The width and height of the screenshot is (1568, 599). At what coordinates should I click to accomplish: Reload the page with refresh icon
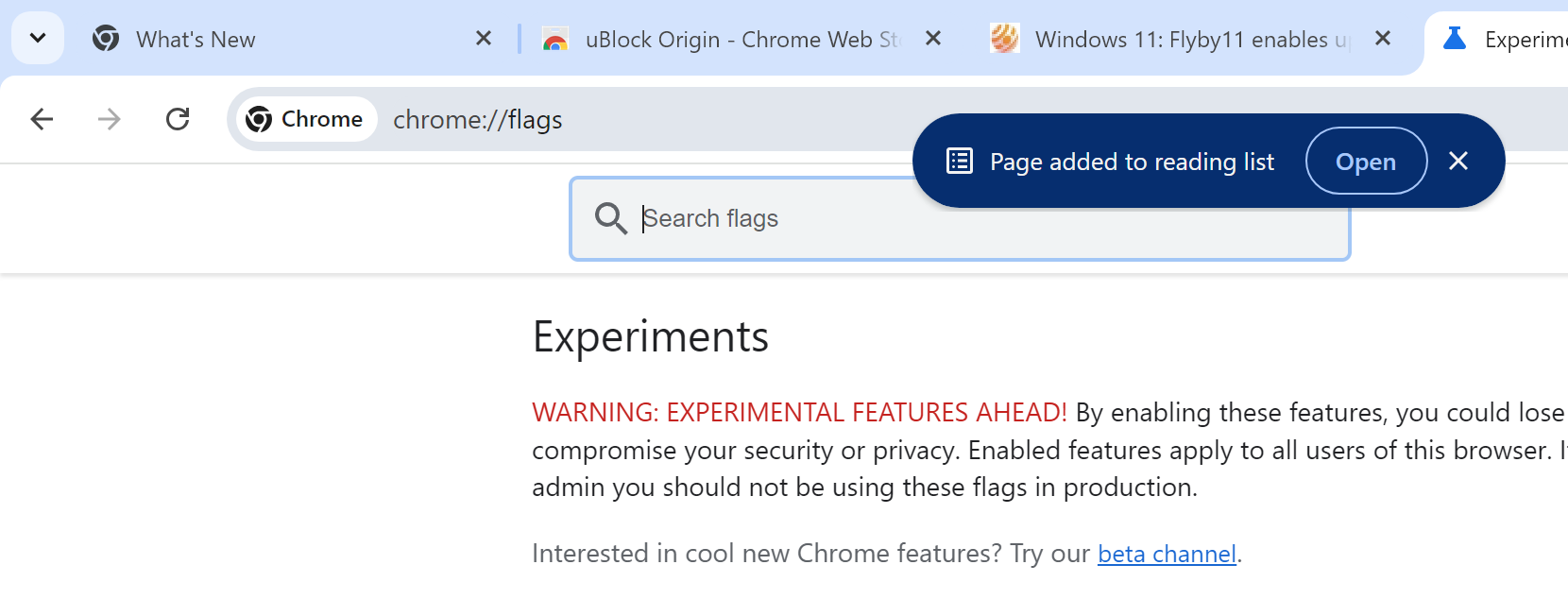coord(178,119)
